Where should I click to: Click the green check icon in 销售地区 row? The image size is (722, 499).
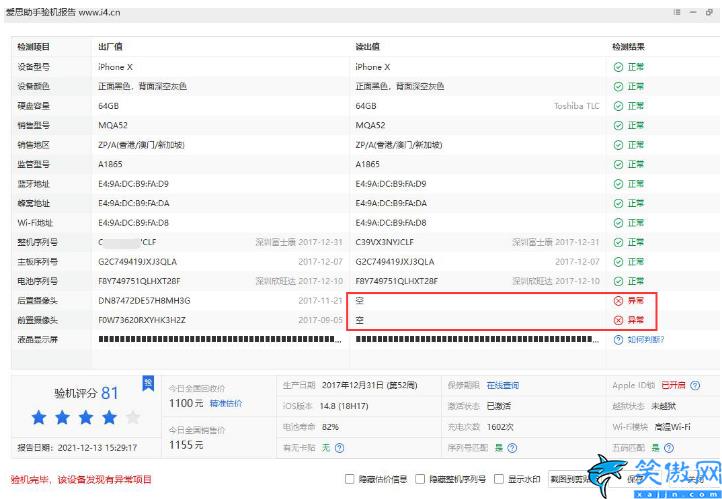coord(618,145)
